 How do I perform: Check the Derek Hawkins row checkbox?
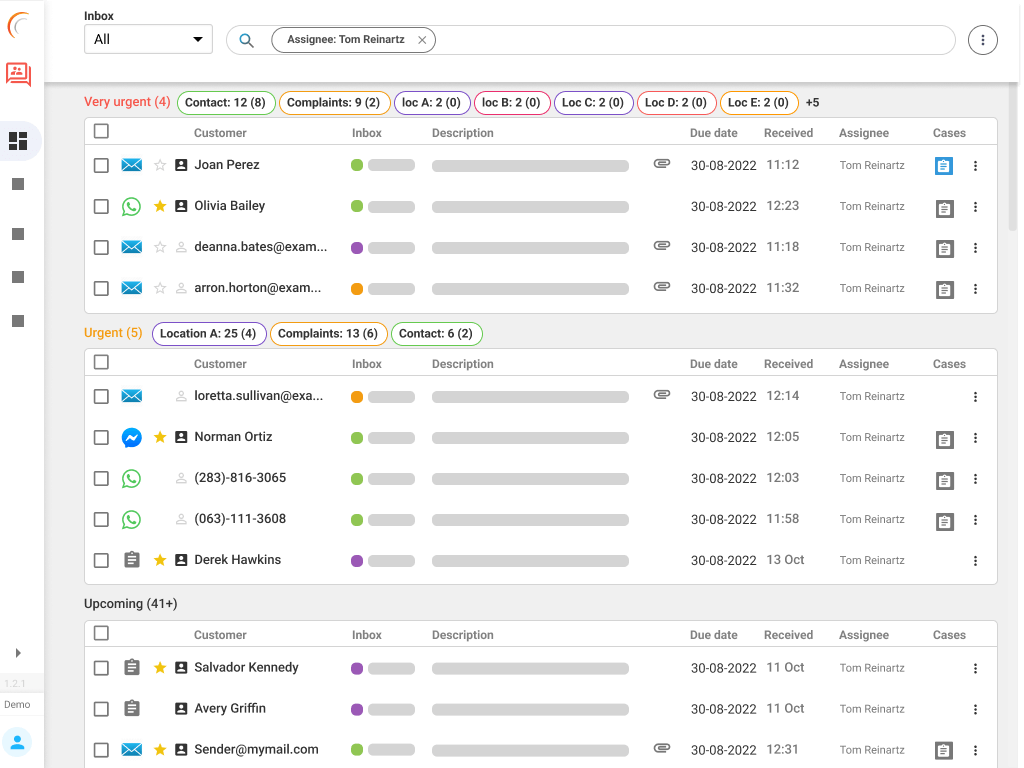click(101, 561)
